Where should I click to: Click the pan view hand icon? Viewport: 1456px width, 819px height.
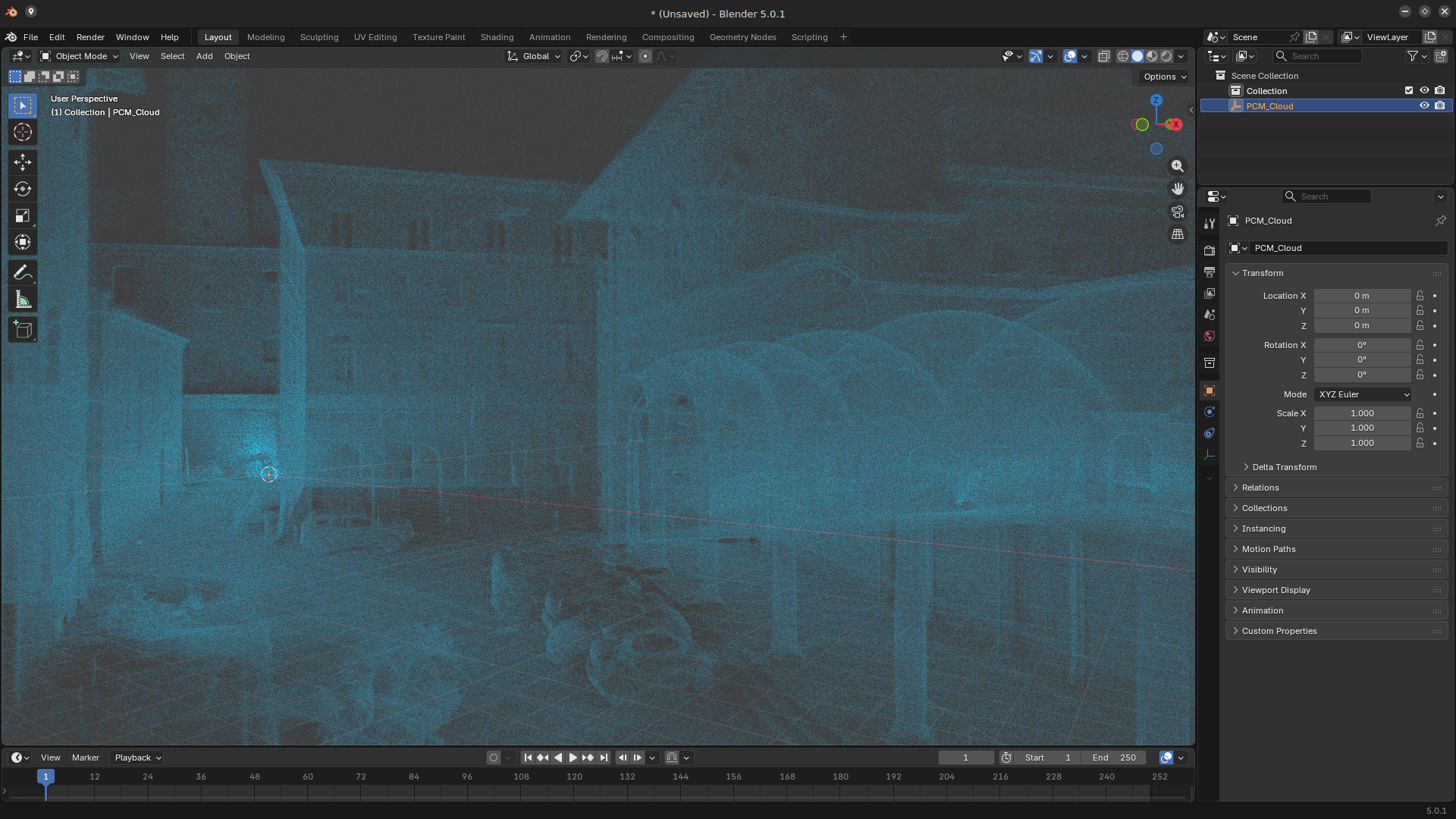(1177, 189)
